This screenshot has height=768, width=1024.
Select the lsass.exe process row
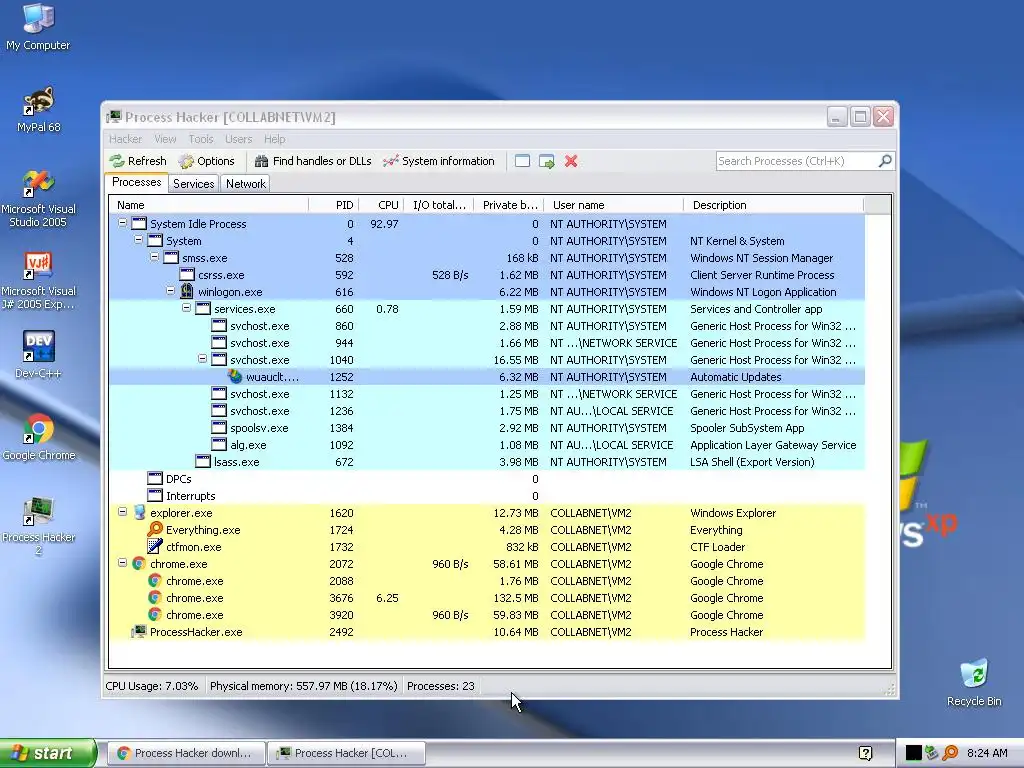[x=487, y=462]
